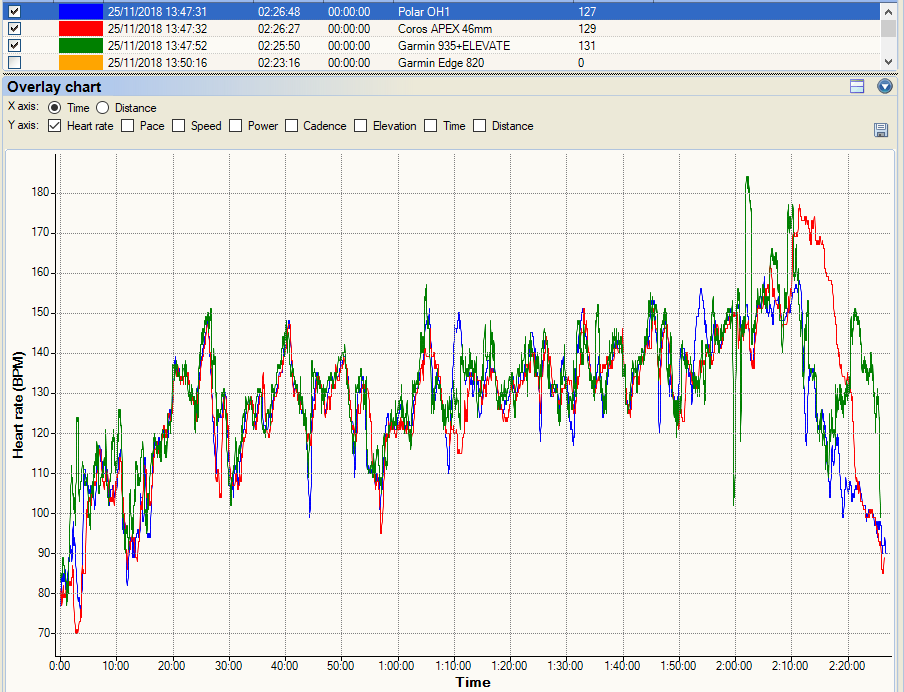
Task: Uncheck the Garmin 935+ELEVATE checkbox
Action: (x=14, y=45)
